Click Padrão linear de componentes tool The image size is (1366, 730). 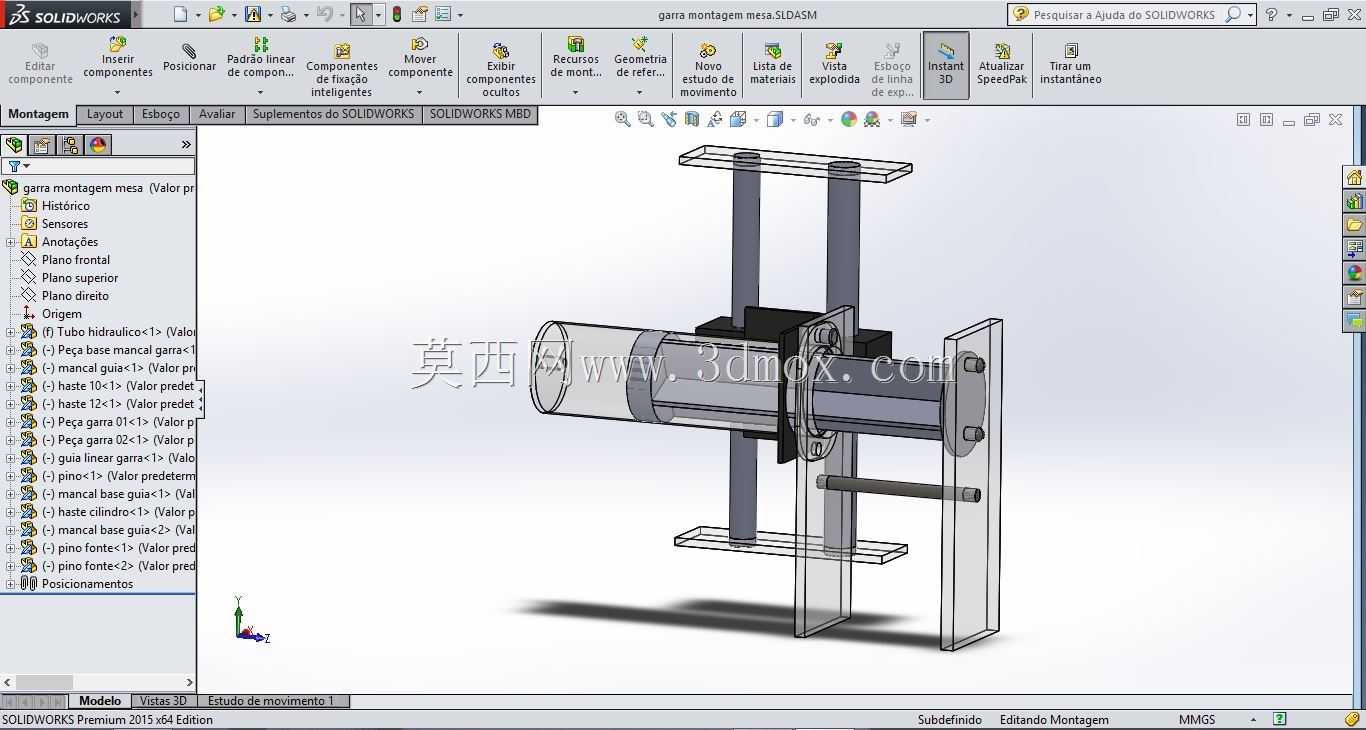pos(261,58)
